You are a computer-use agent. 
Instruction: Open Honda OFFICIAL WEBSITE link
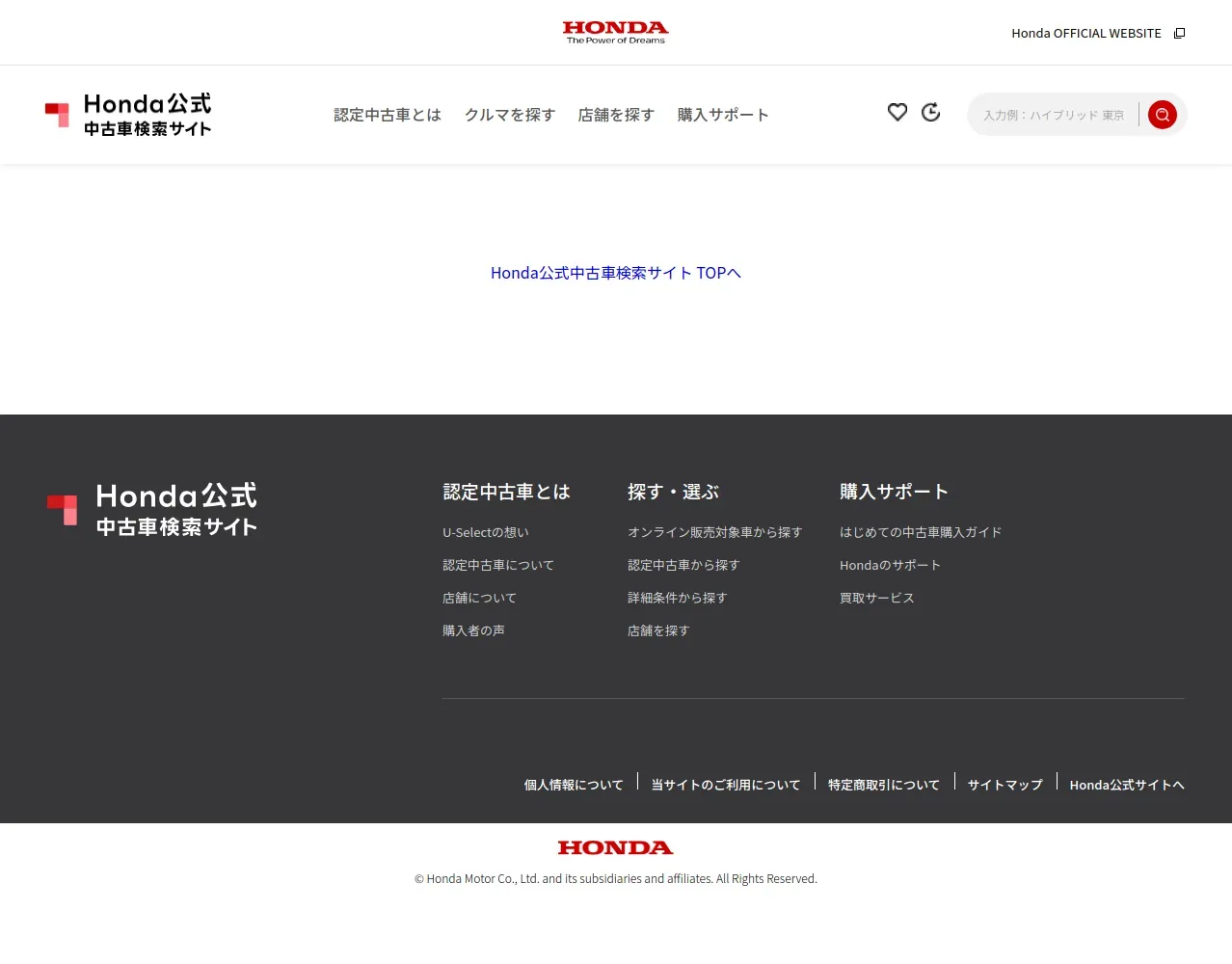click(1085, 33)
